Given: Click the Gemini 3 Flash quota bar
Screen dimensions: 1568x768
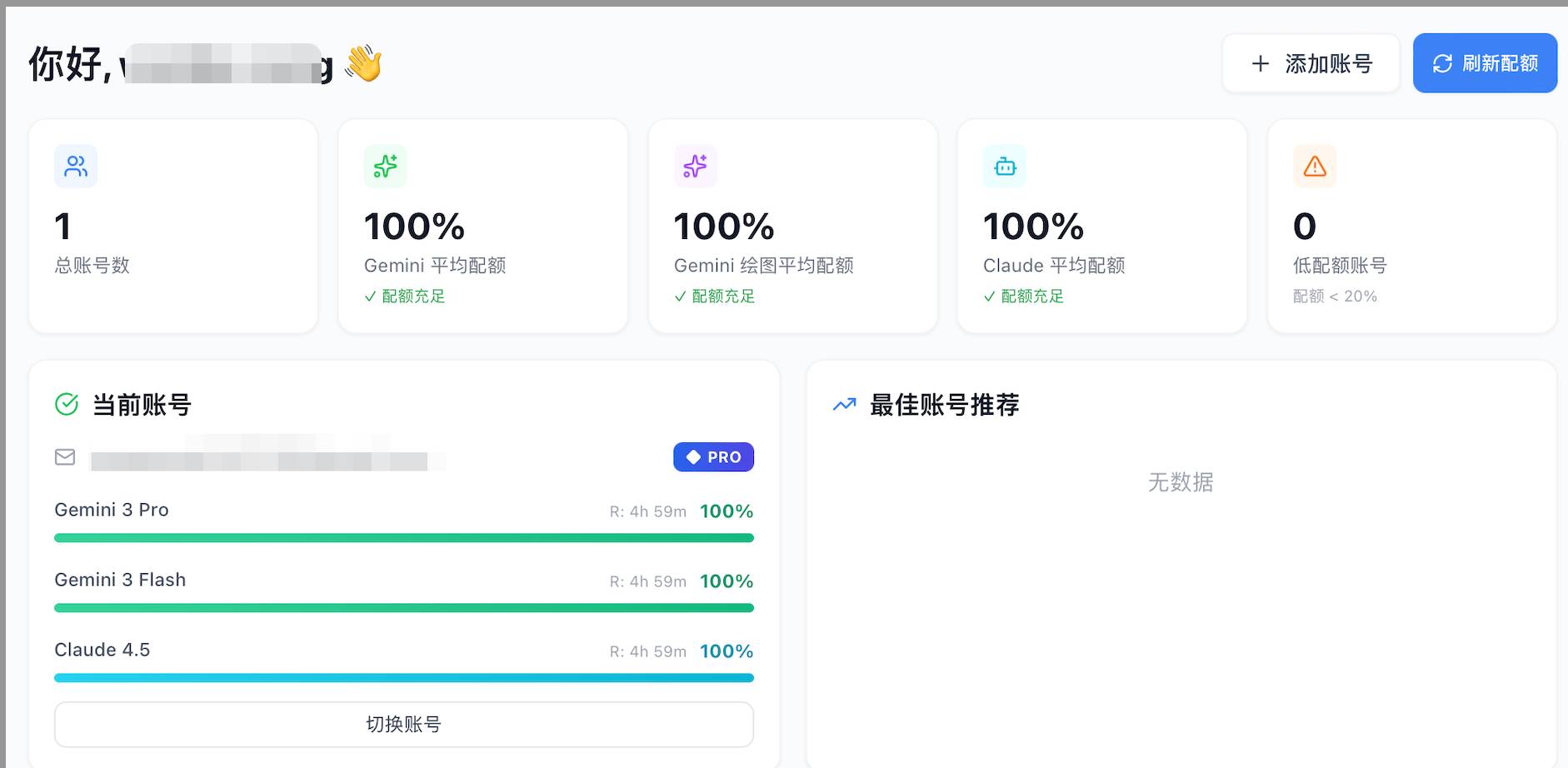Looking at the screenshot, I should (404, 608).
